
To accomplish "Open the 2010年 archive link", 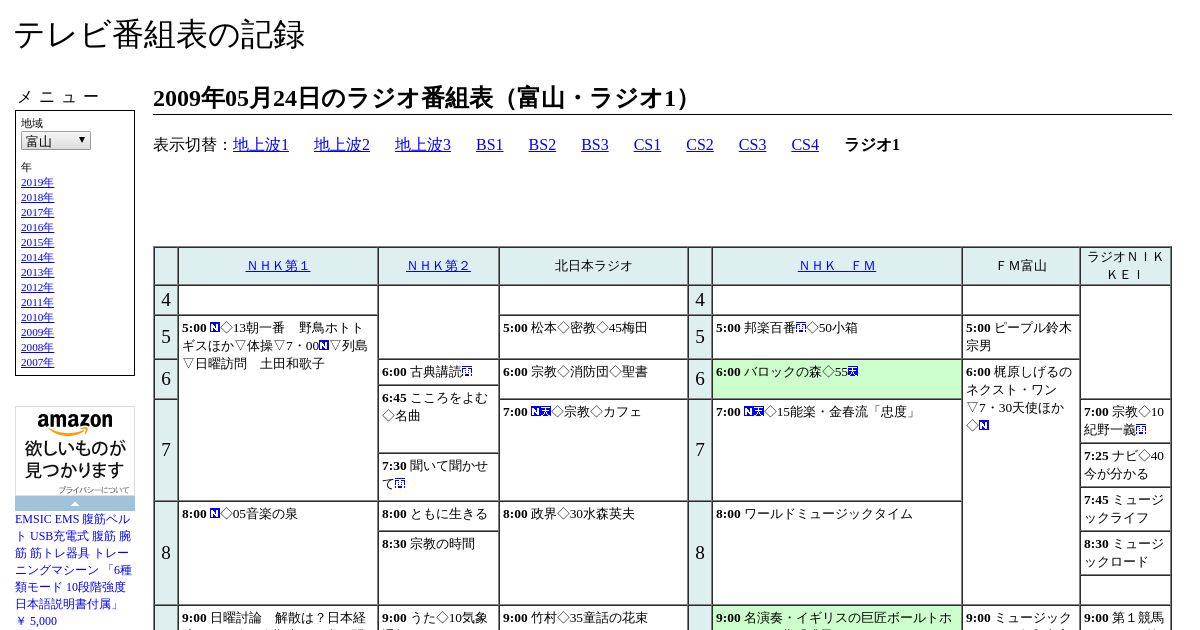I will (x=37, y=317).
